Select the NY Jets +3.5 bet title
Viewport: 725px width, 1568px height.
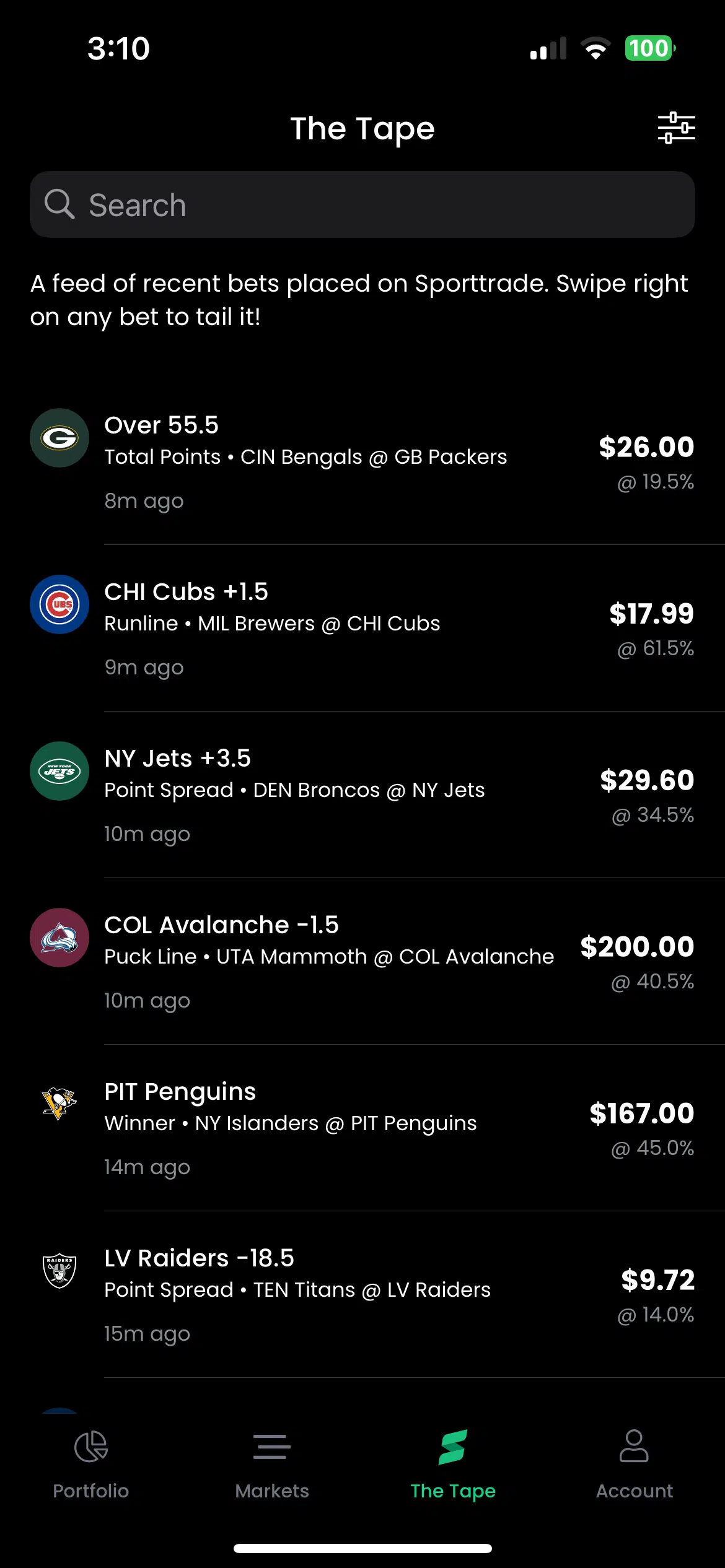(x=178, y=758)
